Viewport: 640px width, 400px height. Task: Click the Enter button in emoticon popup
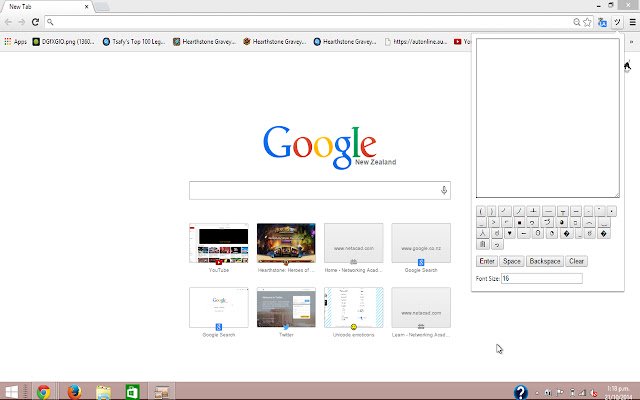pyautogui.click(x=487, y=261)
